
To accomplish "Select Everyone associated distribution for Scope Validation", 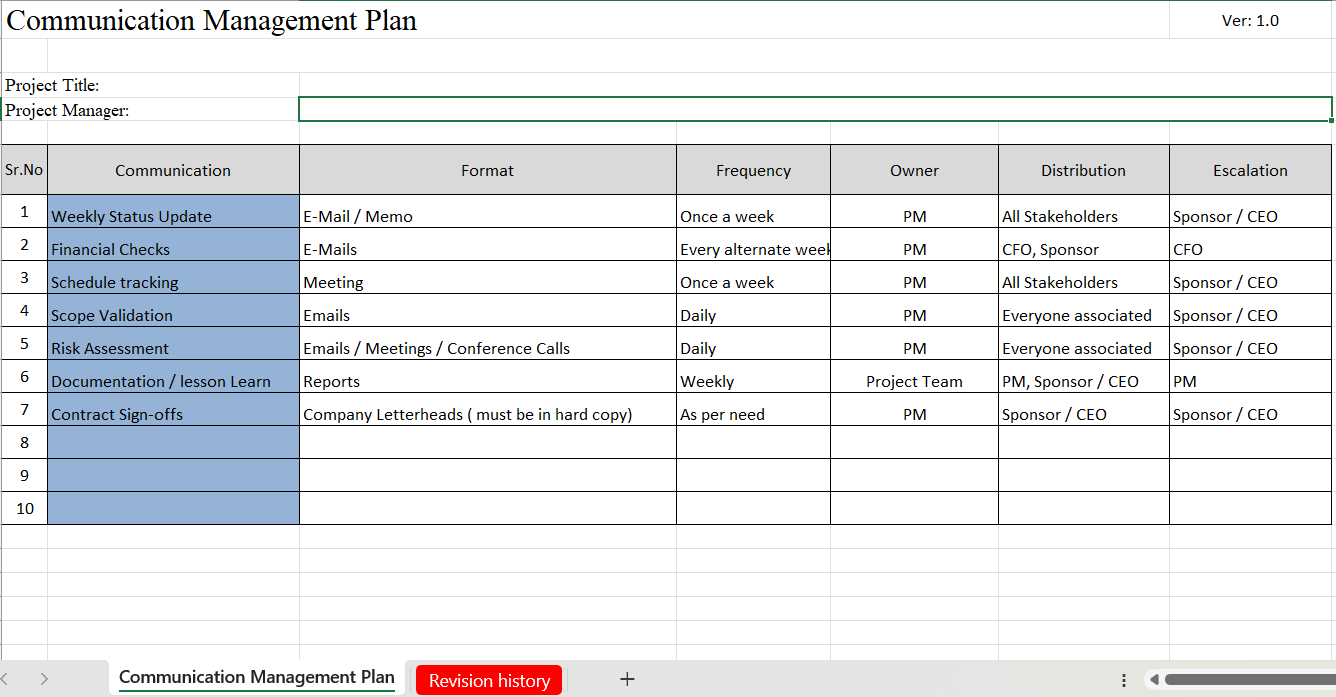I will [x=1083, y=315].
